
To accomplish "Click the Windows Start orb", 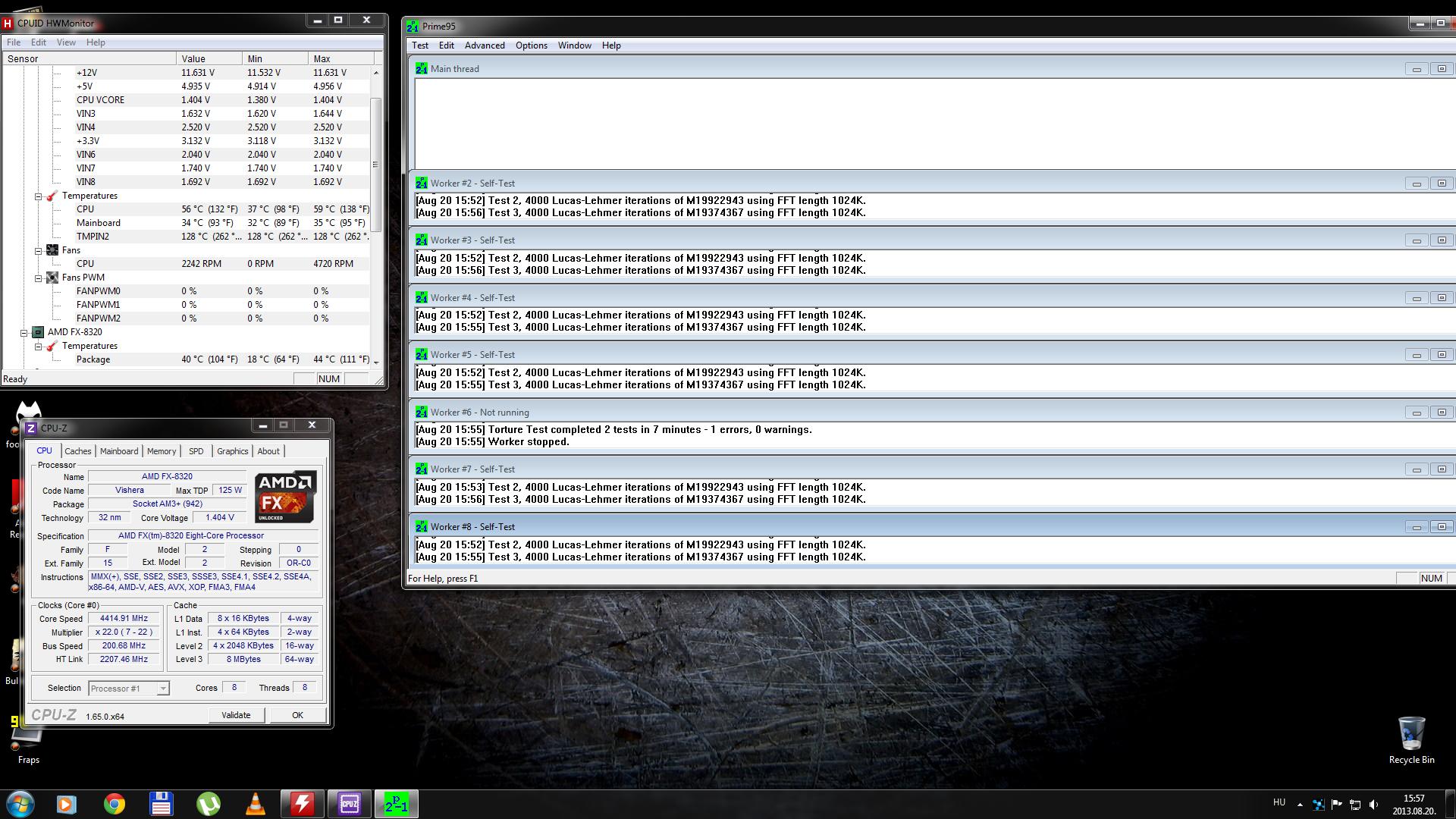I will tap(20, 804).
